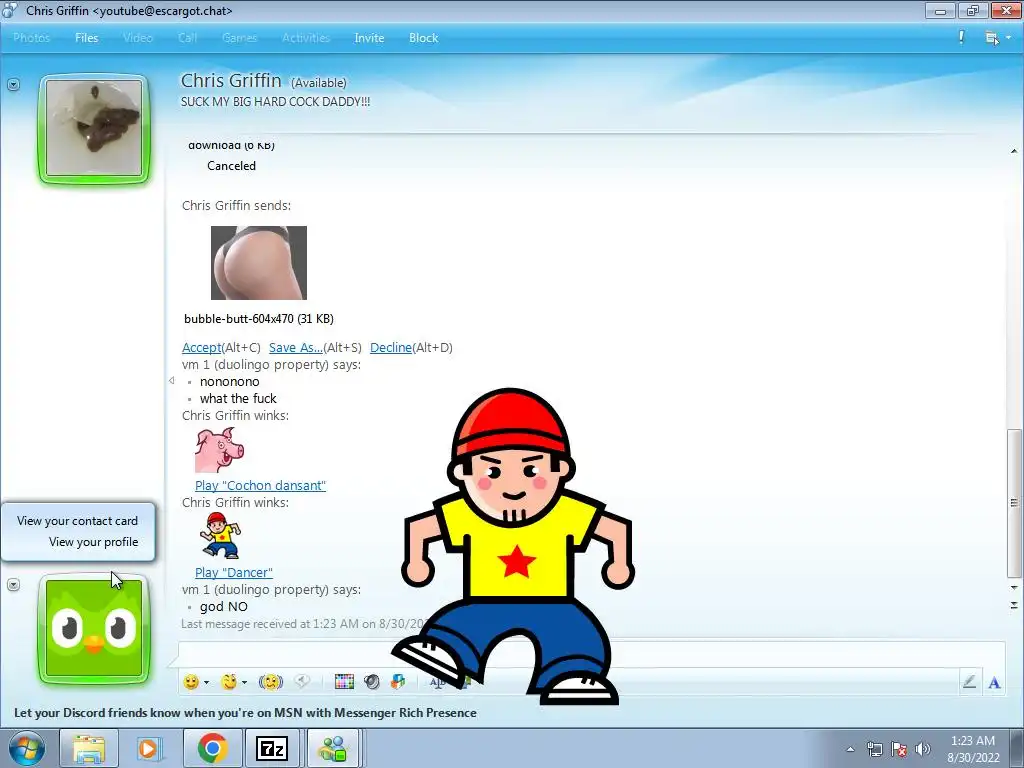This screenshot has width=1024, height=768.
Task: Open the winks picker icon
Action: coord(229,682)
